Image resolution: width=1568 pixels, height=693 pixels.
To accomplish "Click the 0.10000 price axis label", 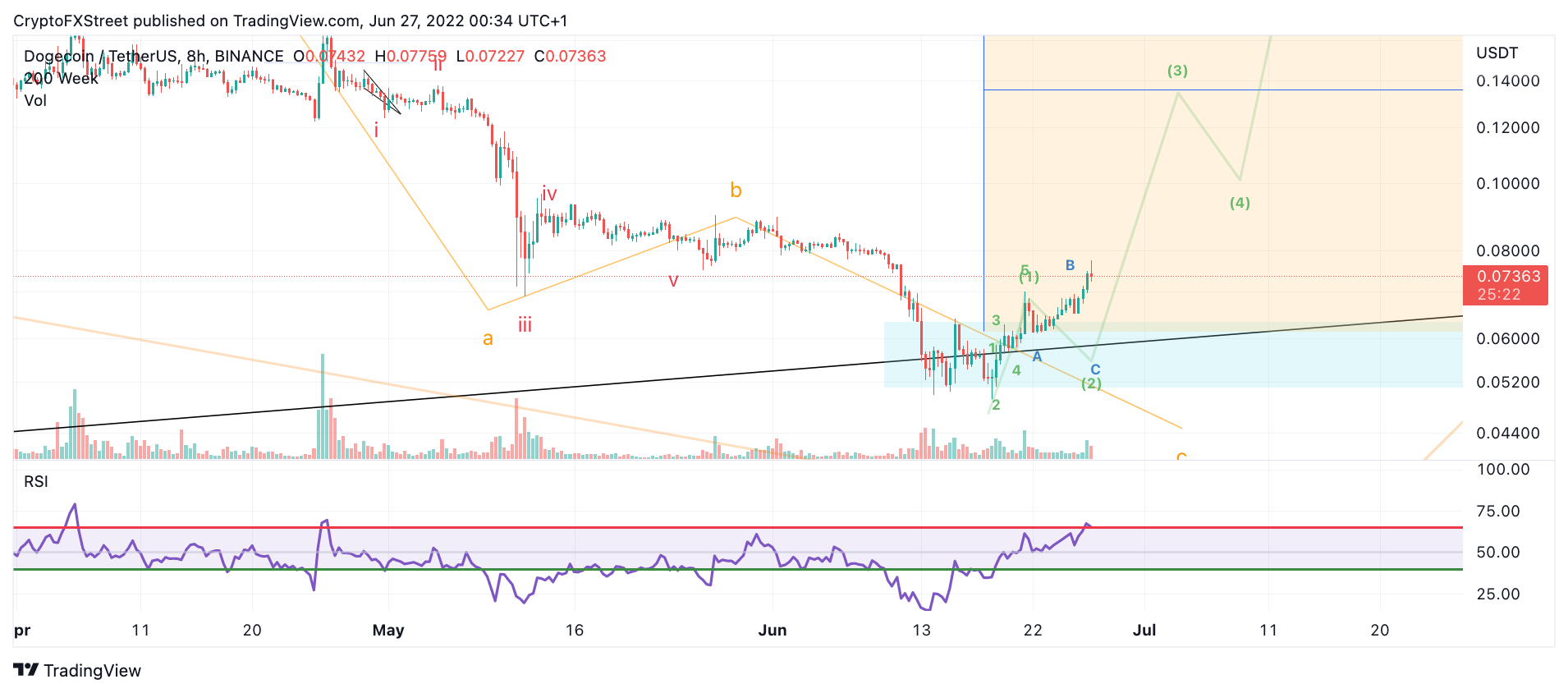I will (x=1507, y=183).
